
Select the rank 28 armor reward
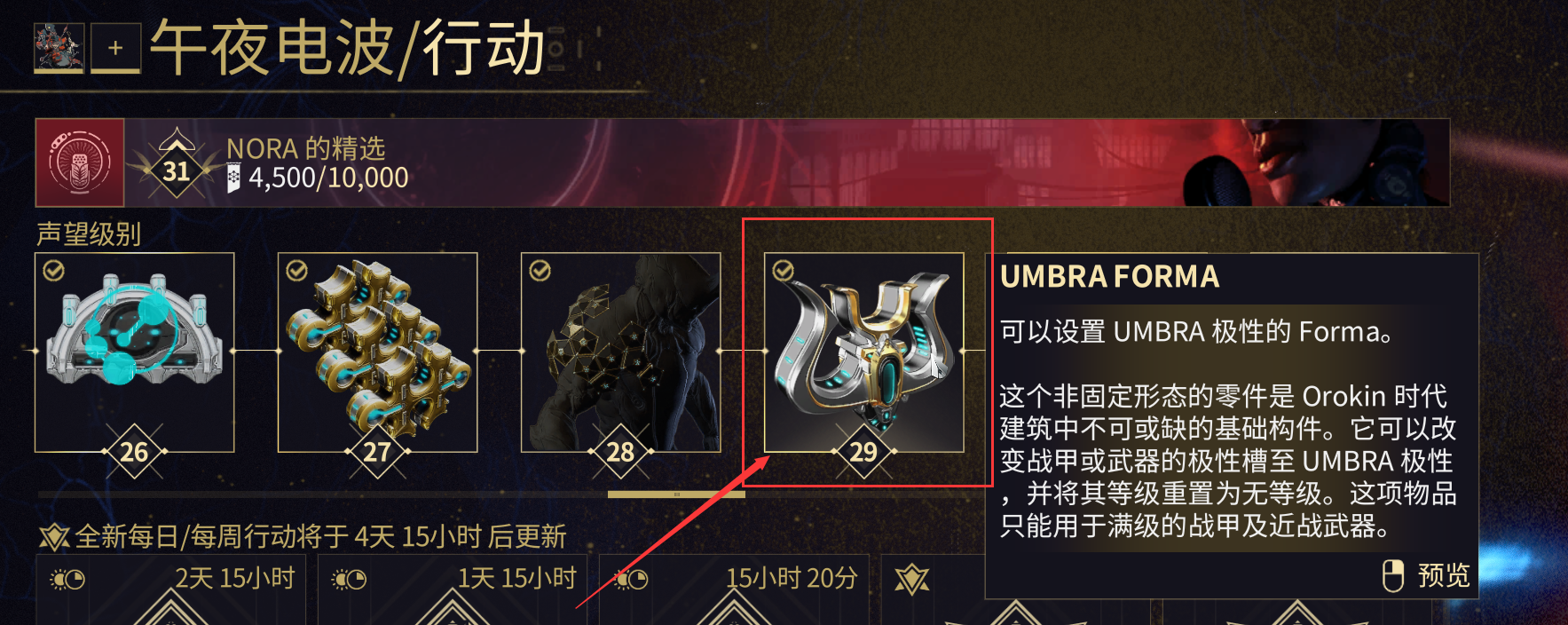point(621,352)
